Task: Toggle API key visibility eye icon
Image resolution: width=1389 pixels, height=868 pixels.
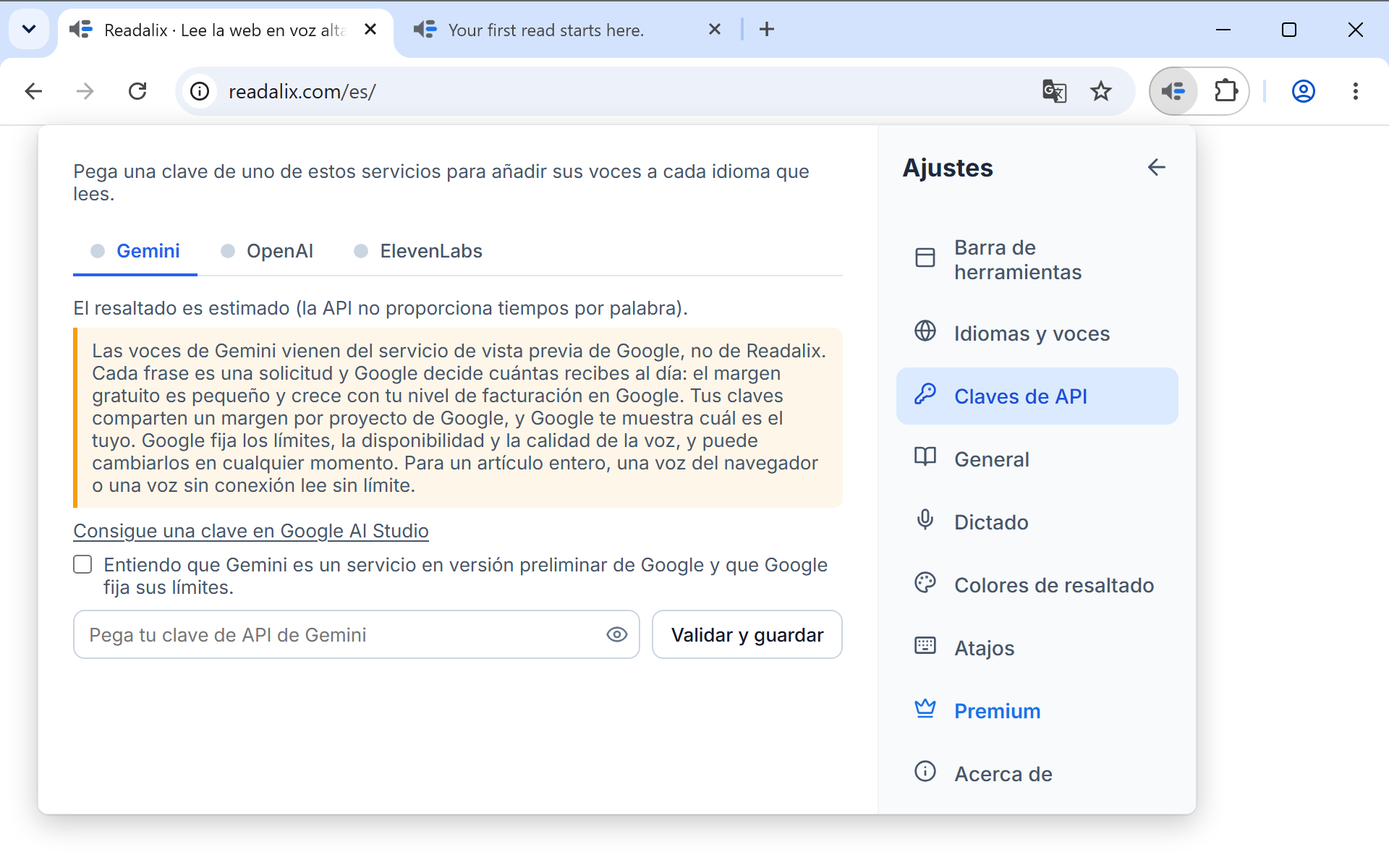Action: (616, 634)
